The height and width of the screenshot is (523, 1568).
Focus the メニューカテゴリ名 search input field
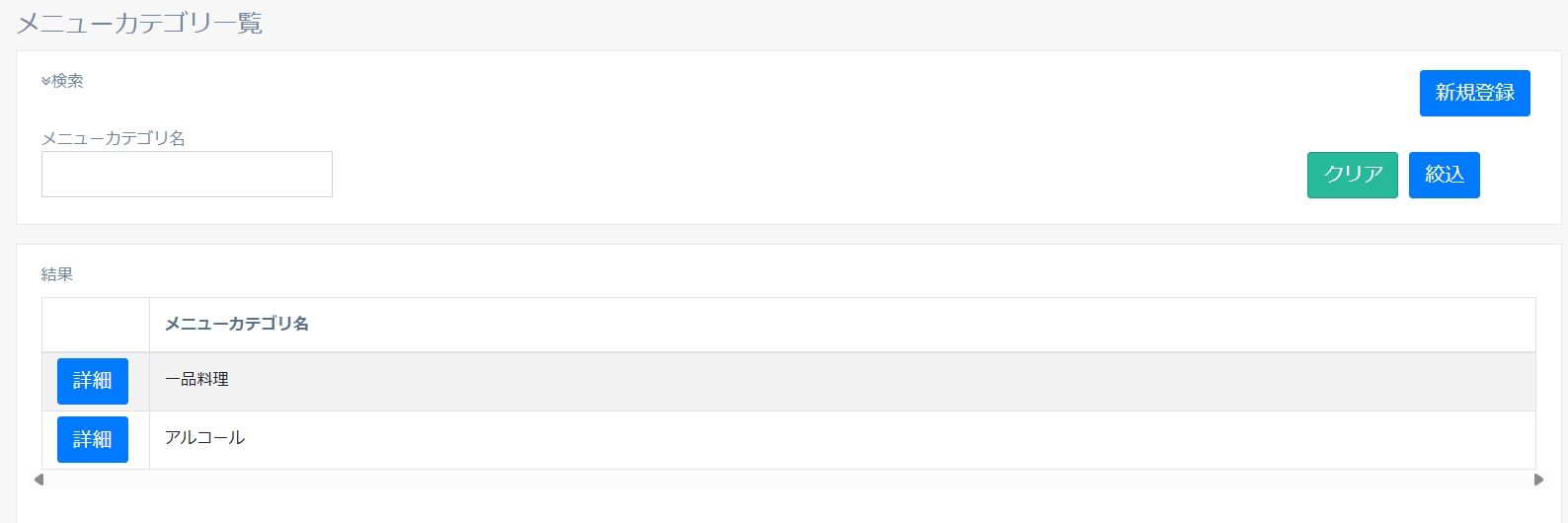click(187, 174)
